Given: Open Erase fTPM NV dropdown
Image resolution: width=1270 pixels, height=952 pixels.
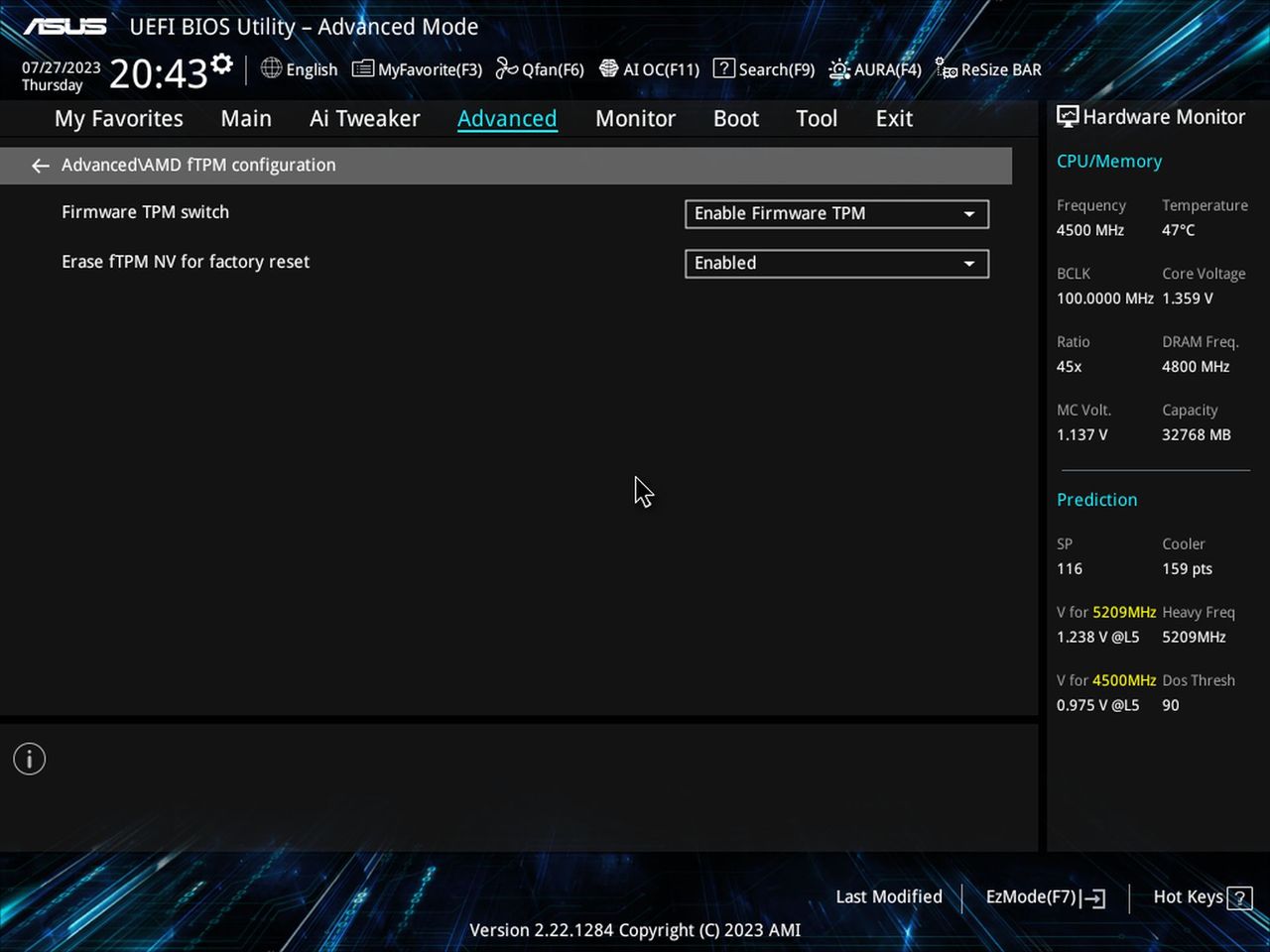Looking at the screenshot, I should [x=836, y=264].
